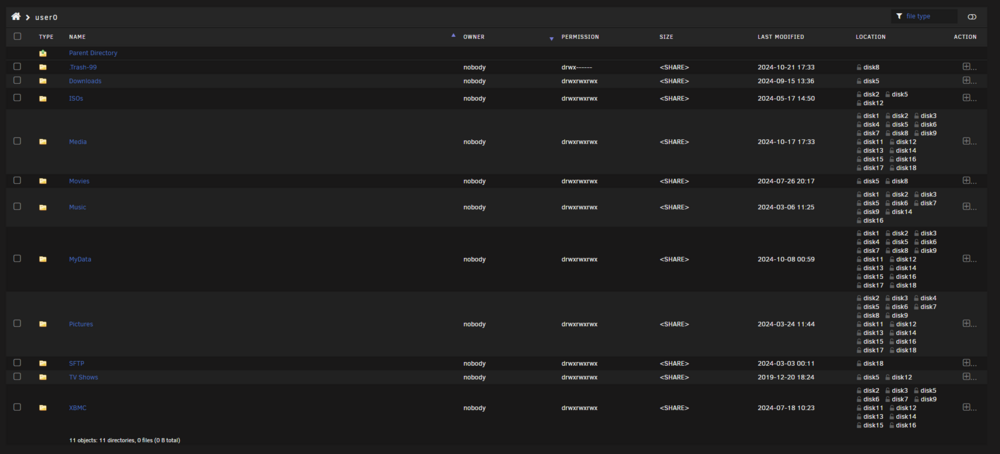Click the folder icon beside ISOs
Screen dimensions: 1000x454
(43, 99)
